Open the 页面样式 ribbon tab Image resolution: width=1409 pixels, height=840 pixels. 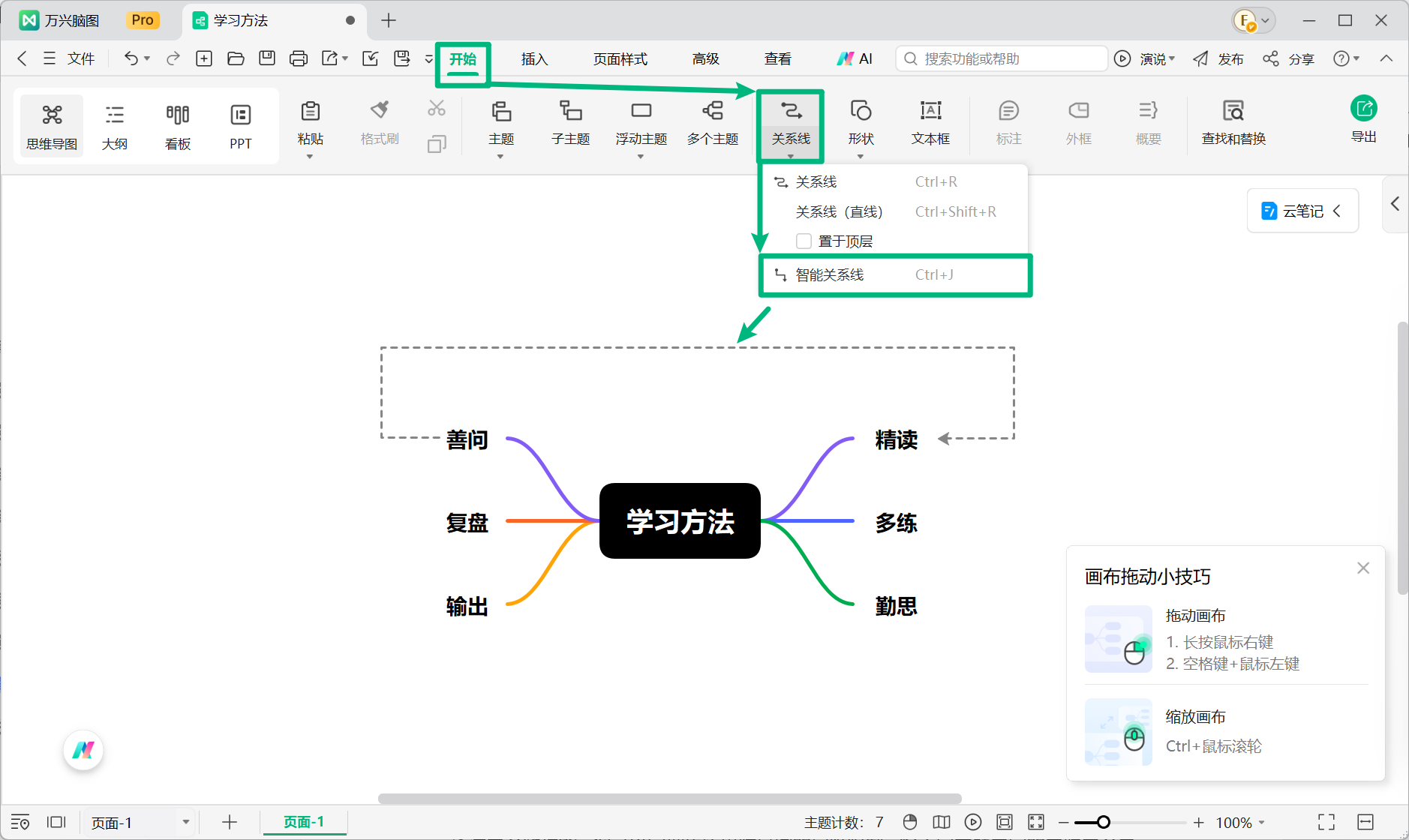click(x=620, y=58)
